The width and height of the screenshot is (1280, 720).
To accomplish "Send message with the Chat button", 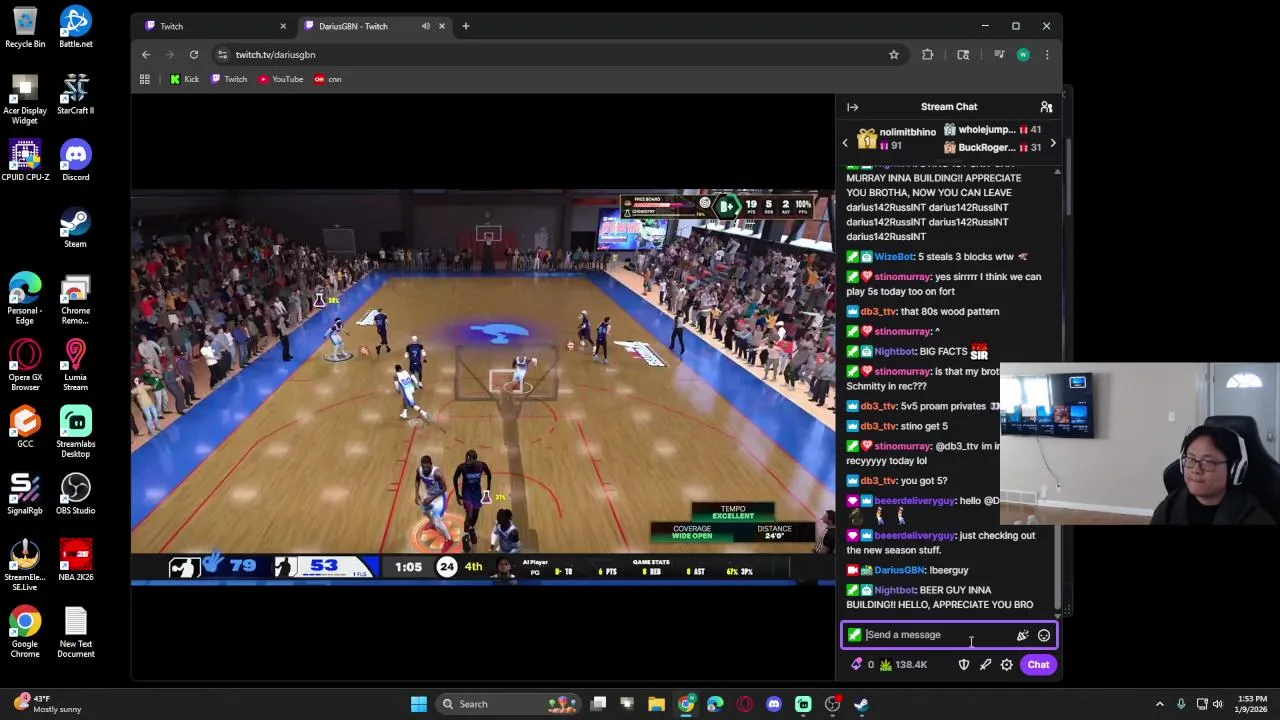I will (x=1038, y=665).
